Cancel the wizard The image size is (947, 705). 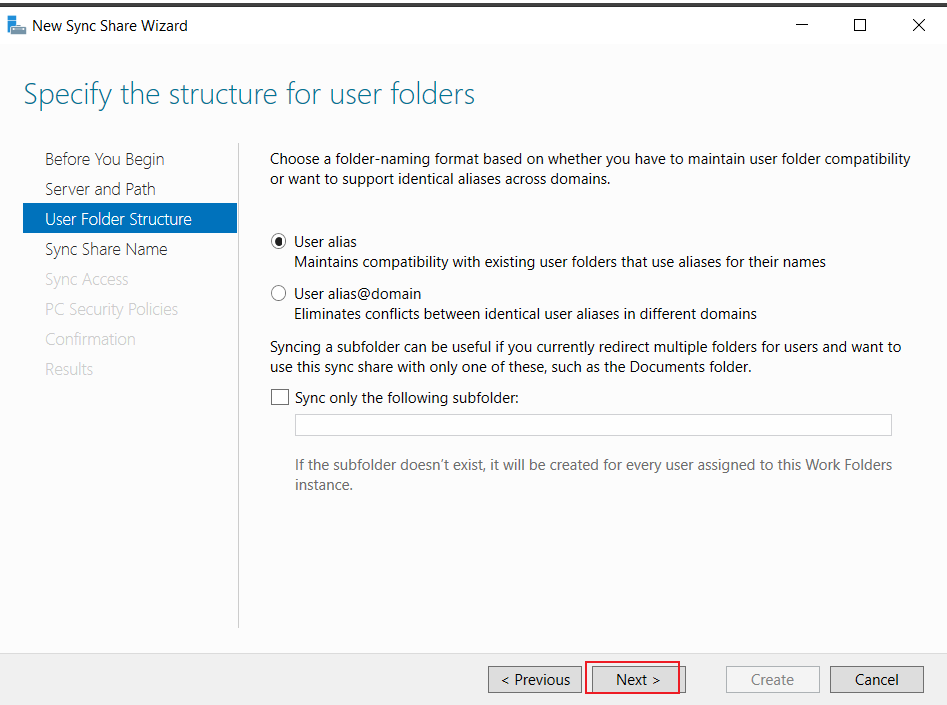pos(876,680)
